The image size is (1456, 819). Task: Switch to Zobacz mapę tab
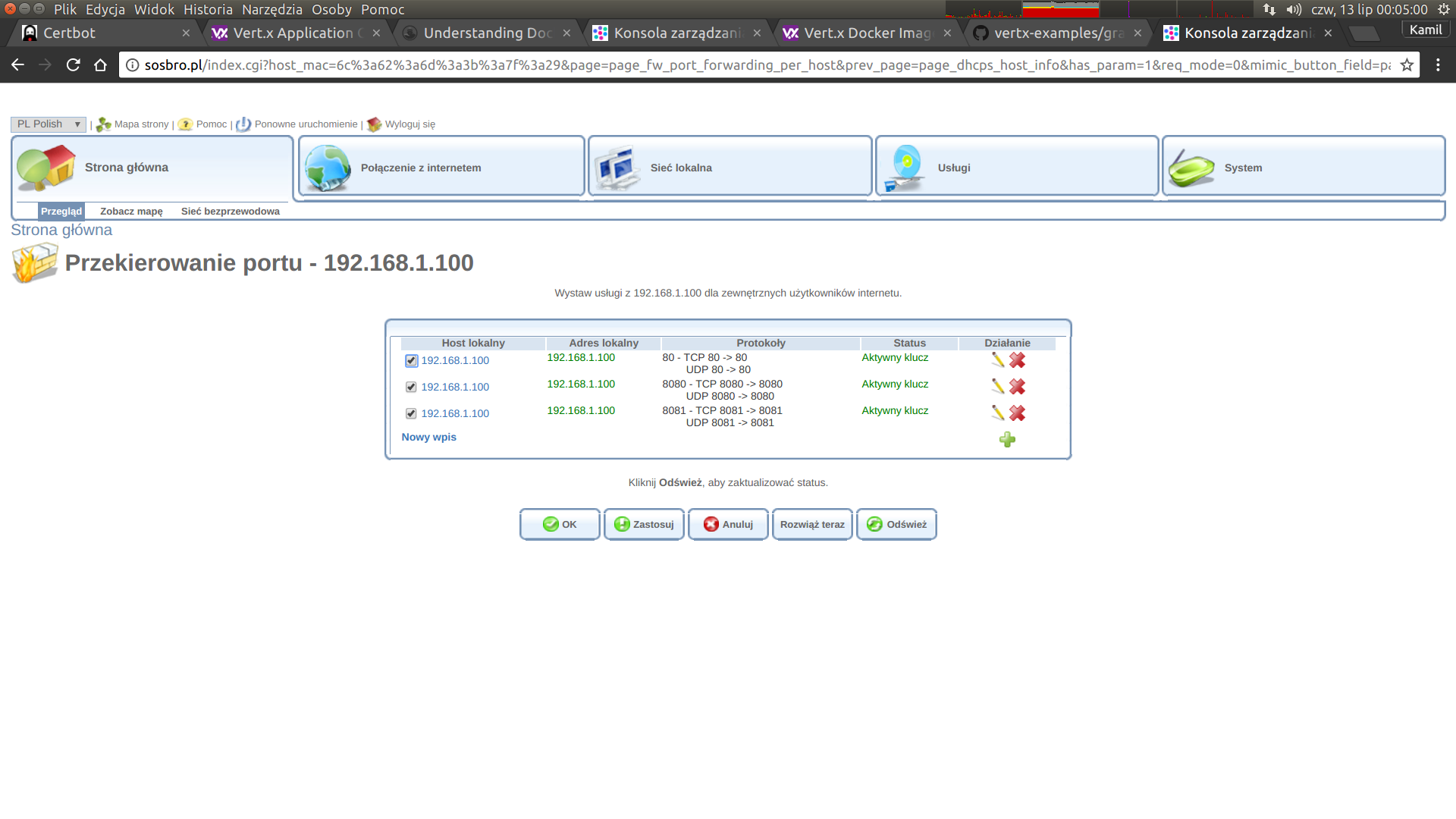pyautogui.click(x=131, y=212)
